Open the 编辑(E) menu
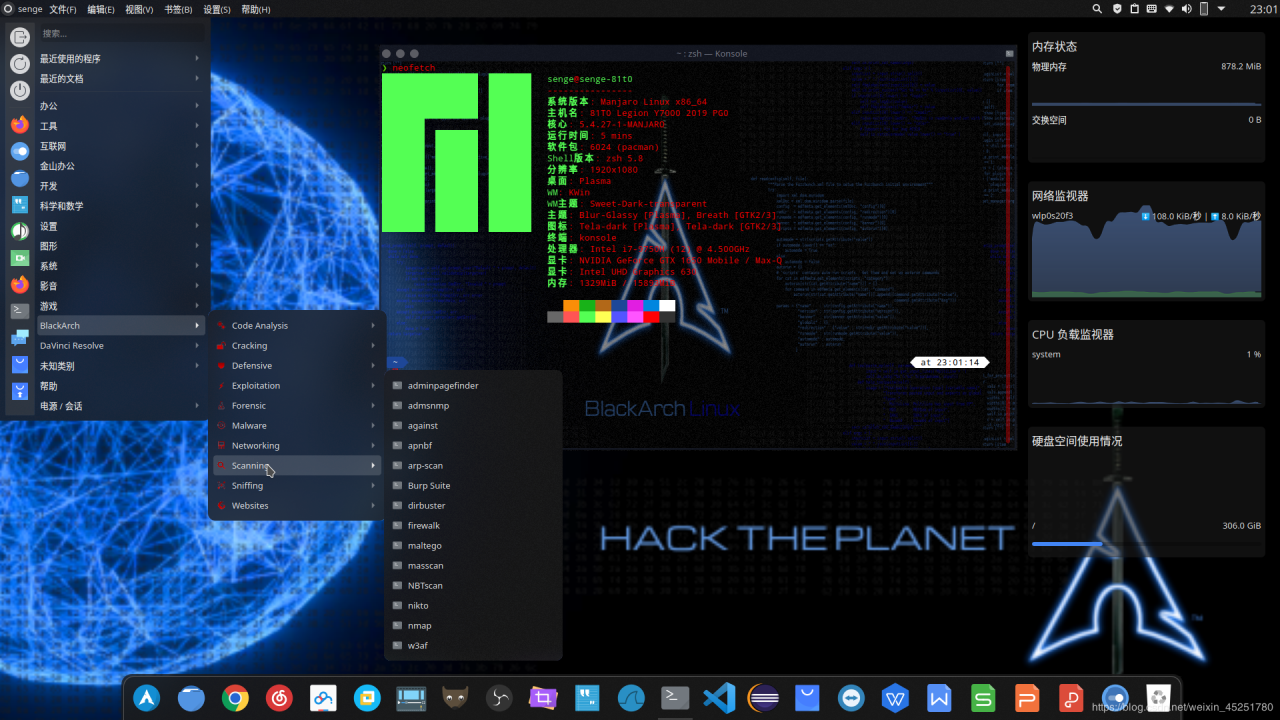The width and height of the screenshot is (1280, 720). (101, 9)
